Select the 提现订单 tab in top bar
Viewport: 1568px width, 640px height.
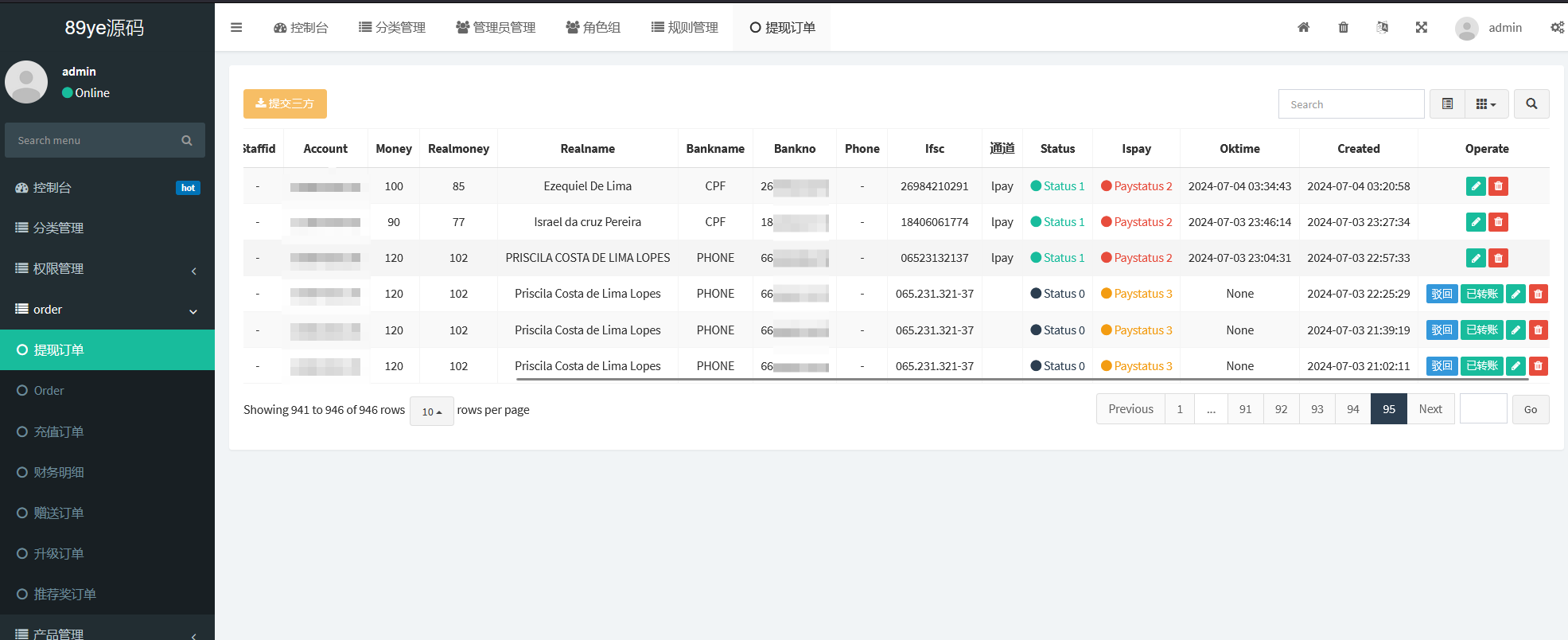click(782, 27)
